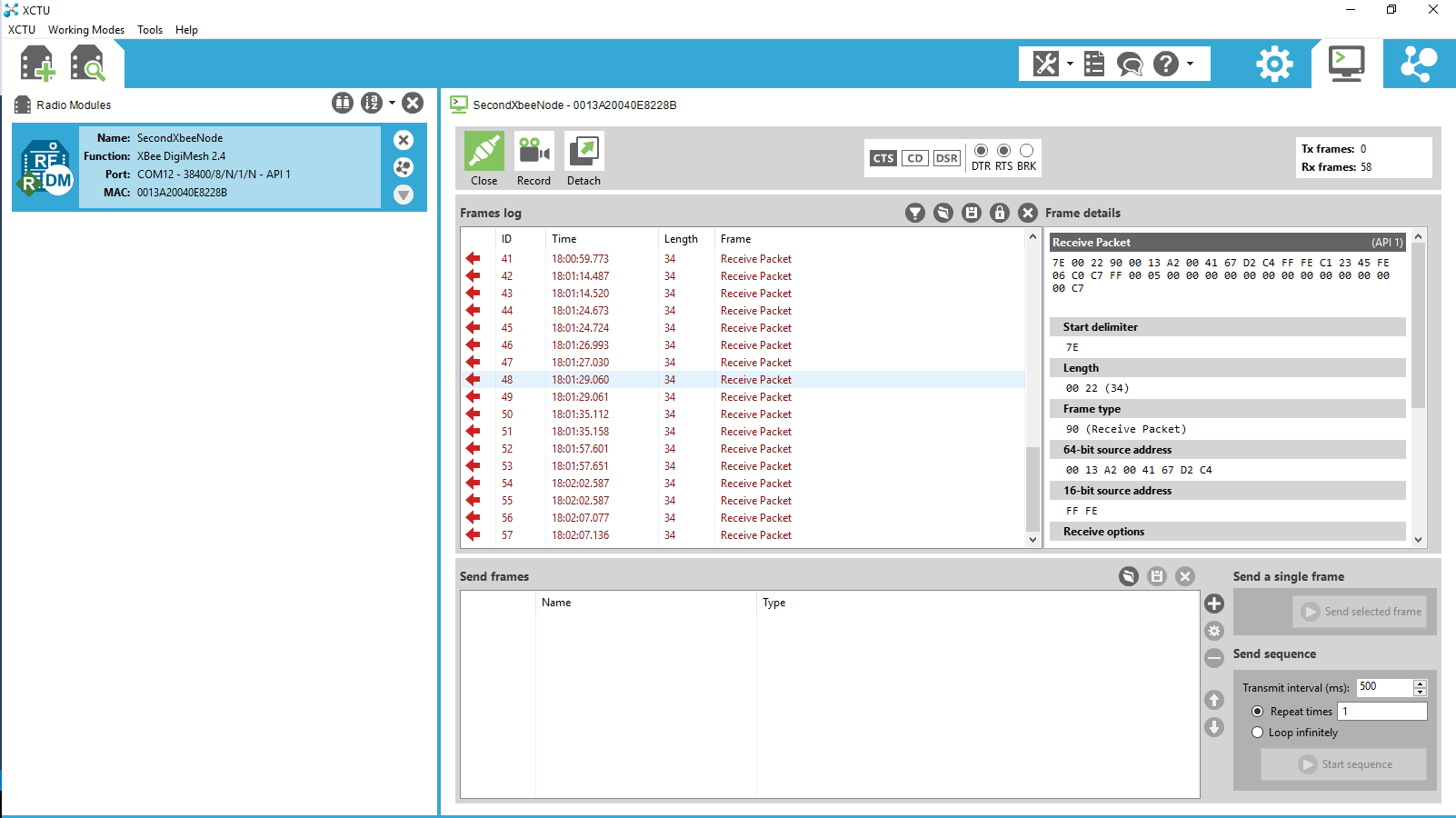1456x818 pixels.
Task: Click the sort modules list icon
Action: click(372, 103)
